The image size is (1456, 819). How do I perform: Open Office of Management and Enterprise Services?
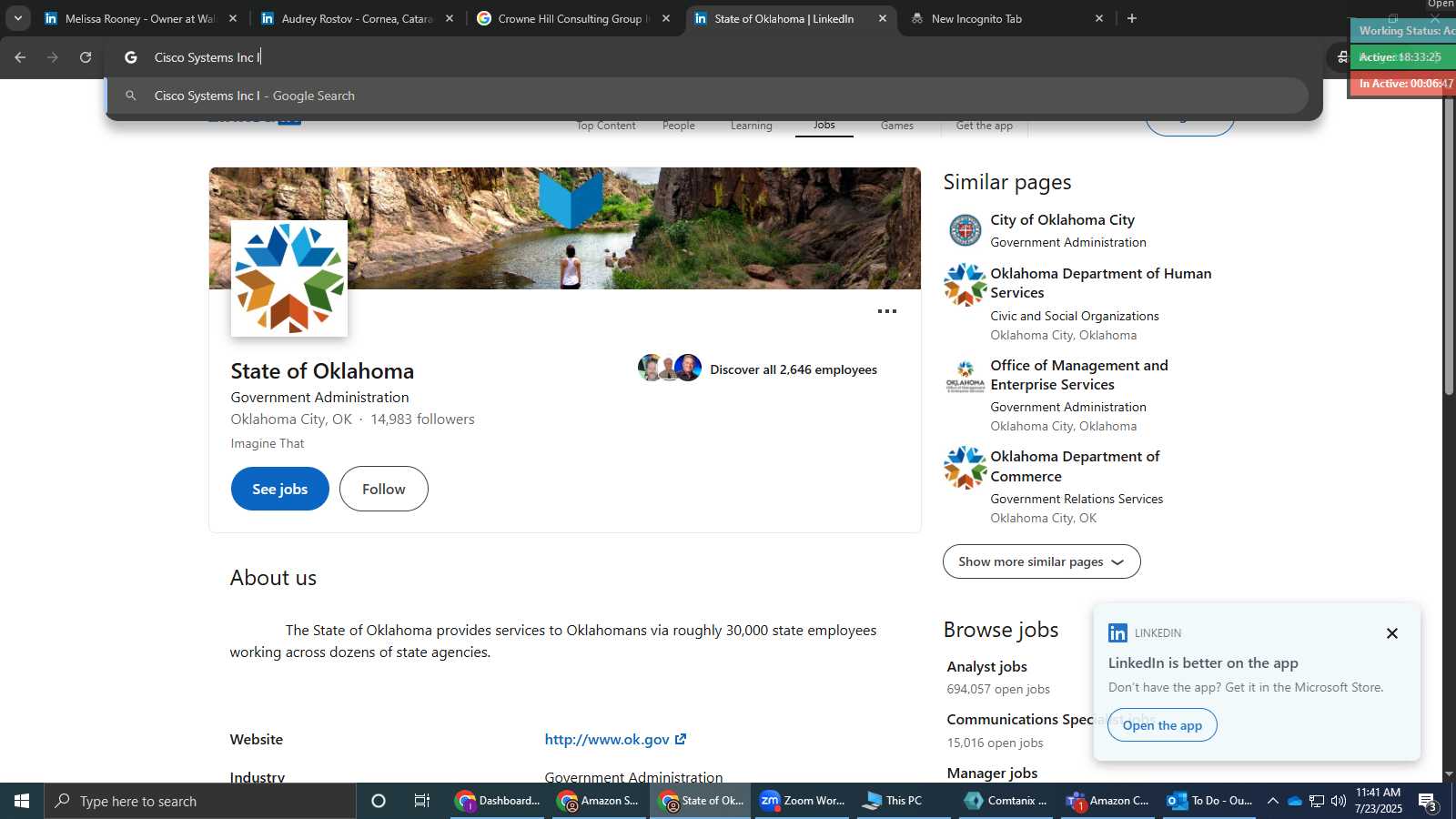click(1079, 375)
